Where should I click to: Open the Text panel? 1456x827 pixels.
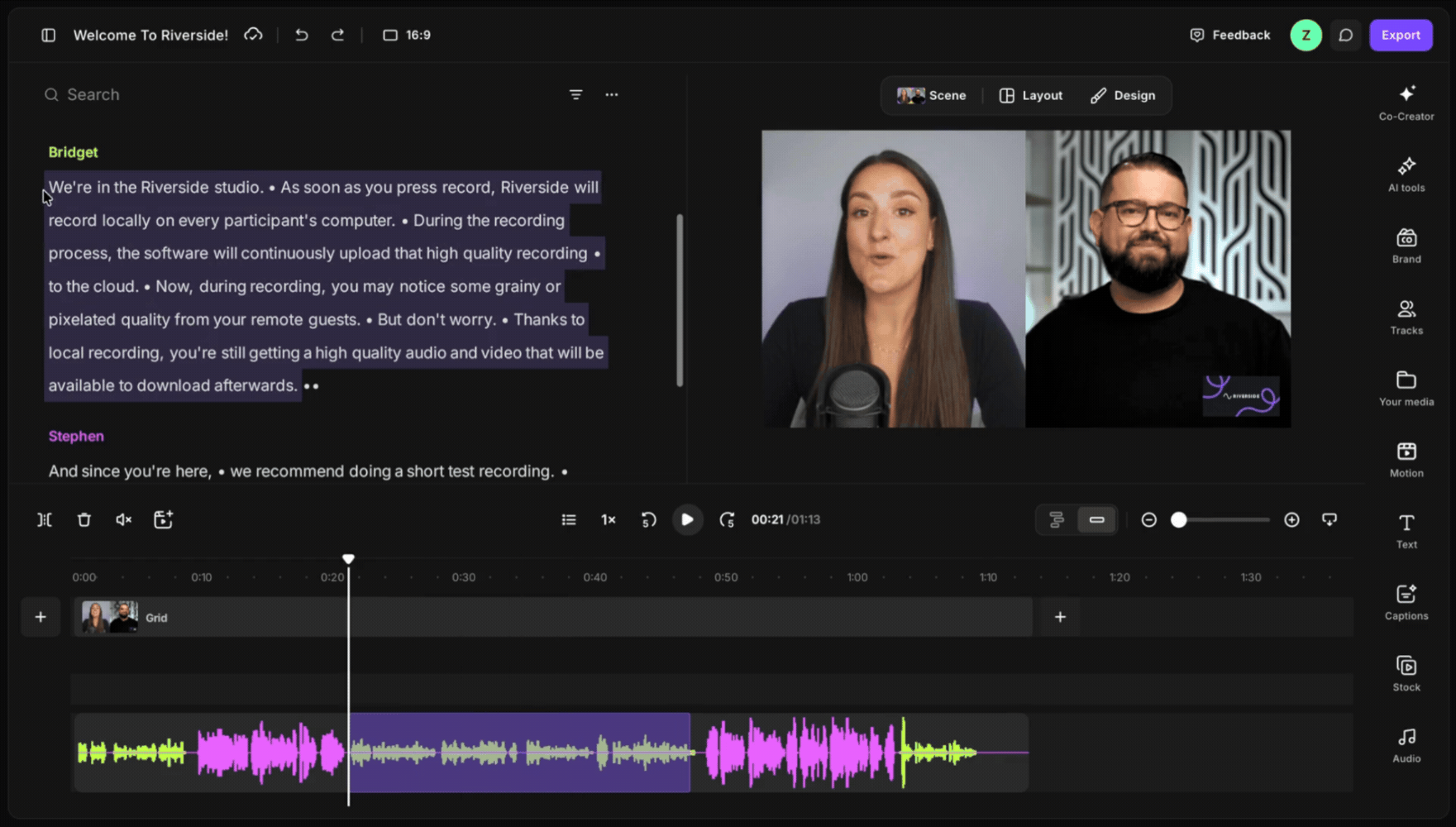click(x=1406, y=530)
